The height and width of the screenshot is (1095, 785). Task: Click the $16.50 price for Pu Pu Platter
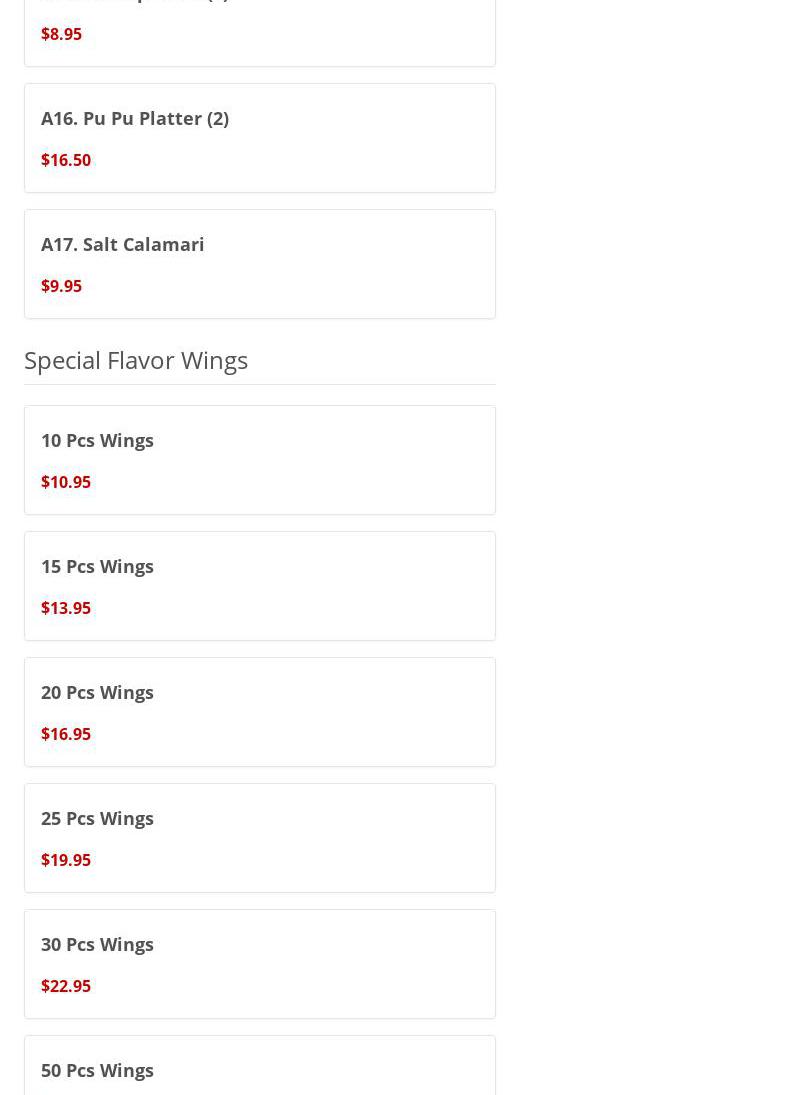click(66, 160)
